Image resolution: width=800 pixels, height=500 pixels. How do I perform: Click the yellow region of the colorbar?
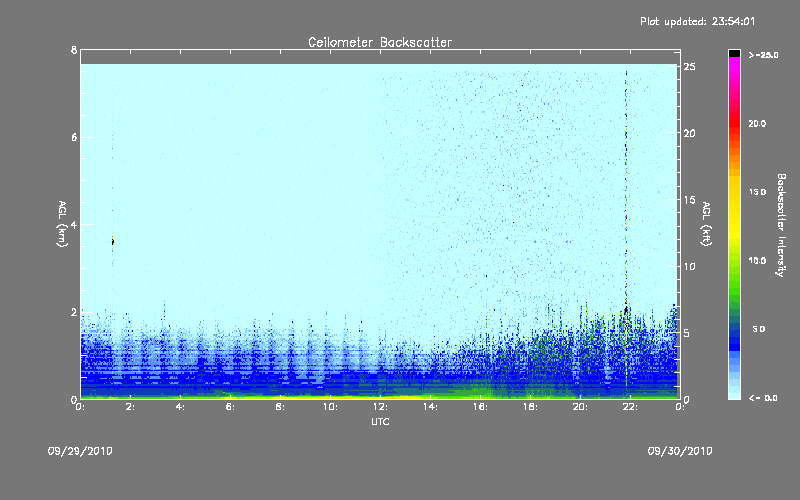coord(734,209)
